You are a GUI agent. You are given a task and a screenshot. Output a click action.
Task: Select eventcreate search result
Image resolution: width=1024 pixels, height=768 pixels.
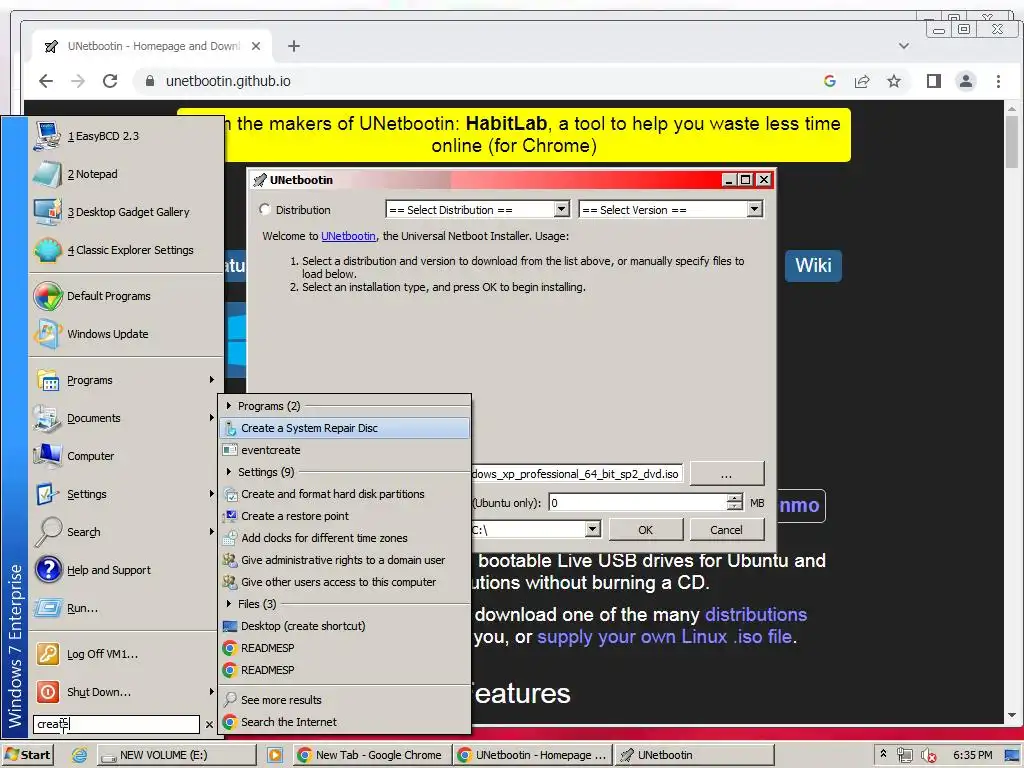point(345,450)
